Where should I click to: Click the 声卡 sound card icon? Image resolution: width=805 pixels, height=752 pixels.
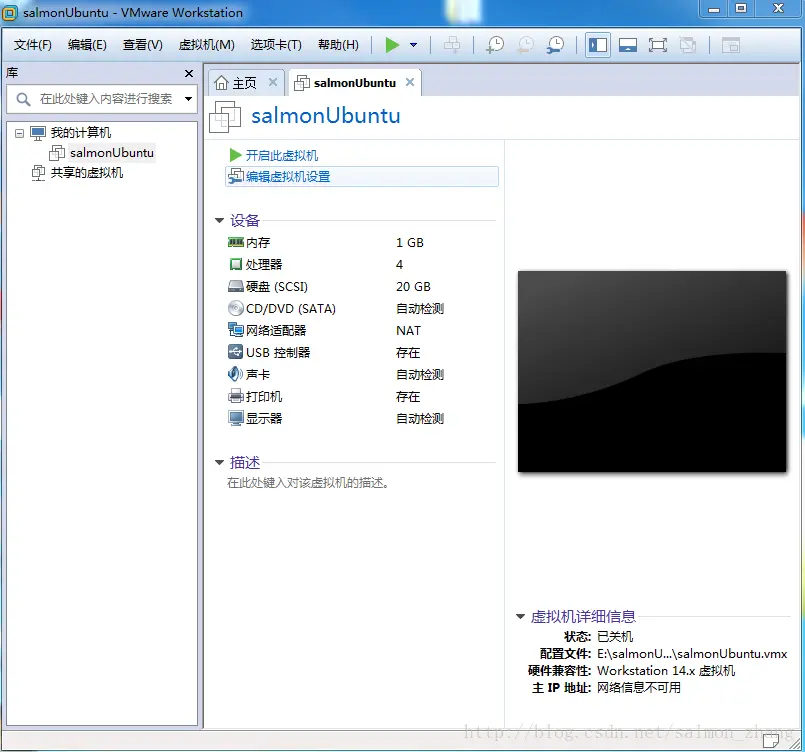[x=236, y=374]
